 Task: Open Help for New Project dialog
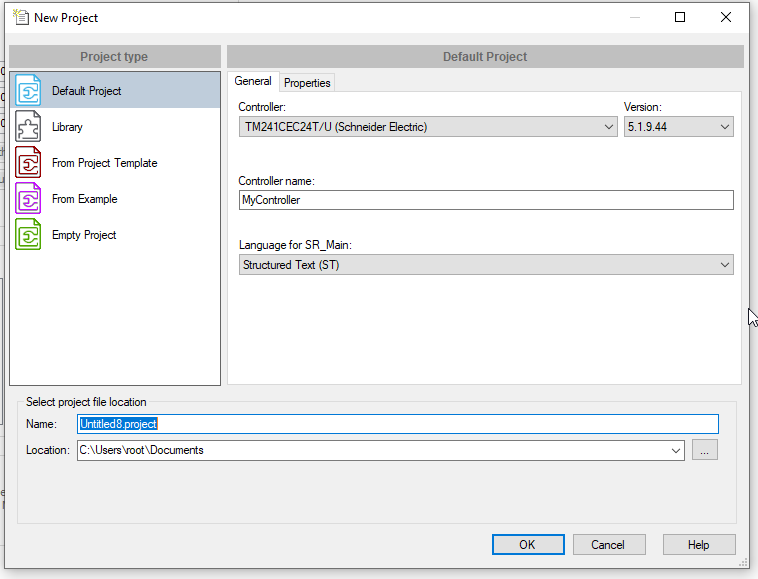pos(699,545)
